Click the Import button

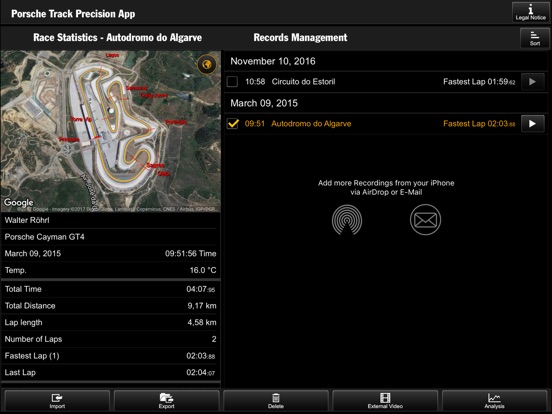pos(57,401)
